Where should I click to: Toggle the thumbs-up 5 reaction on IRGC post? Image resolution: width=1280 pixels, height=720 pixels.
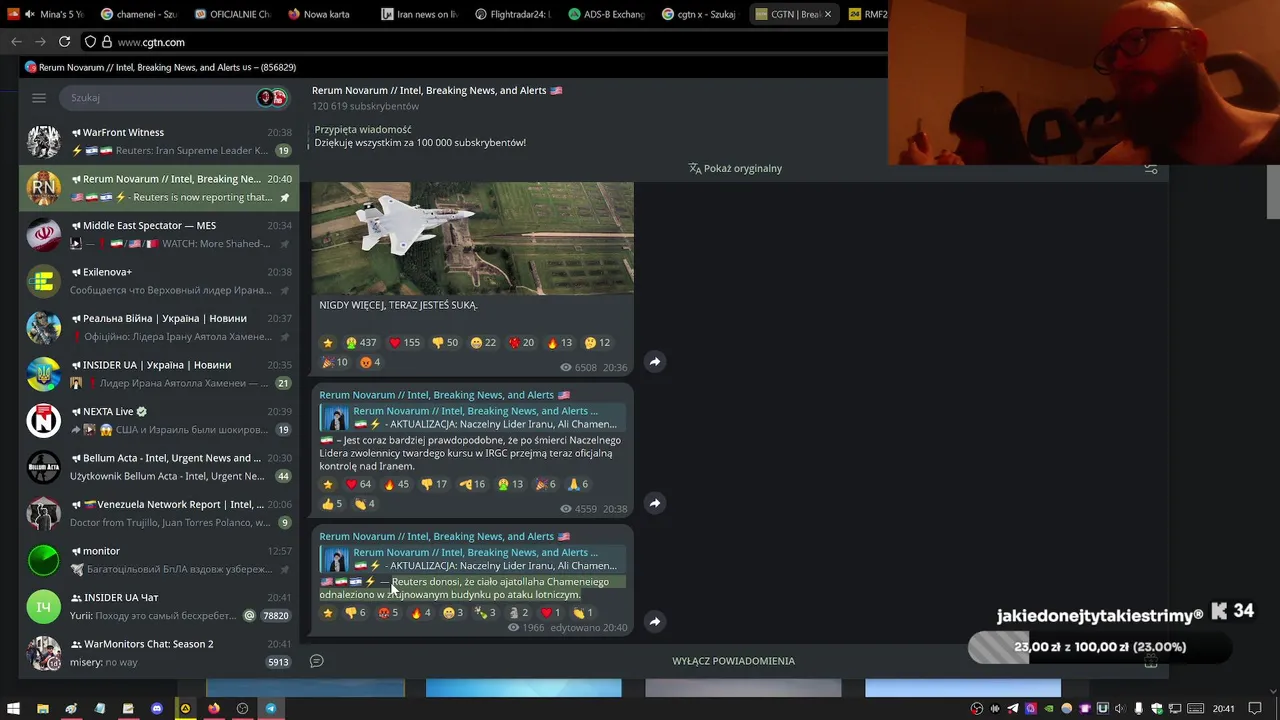pyautogui.click(x=330, y=504)
